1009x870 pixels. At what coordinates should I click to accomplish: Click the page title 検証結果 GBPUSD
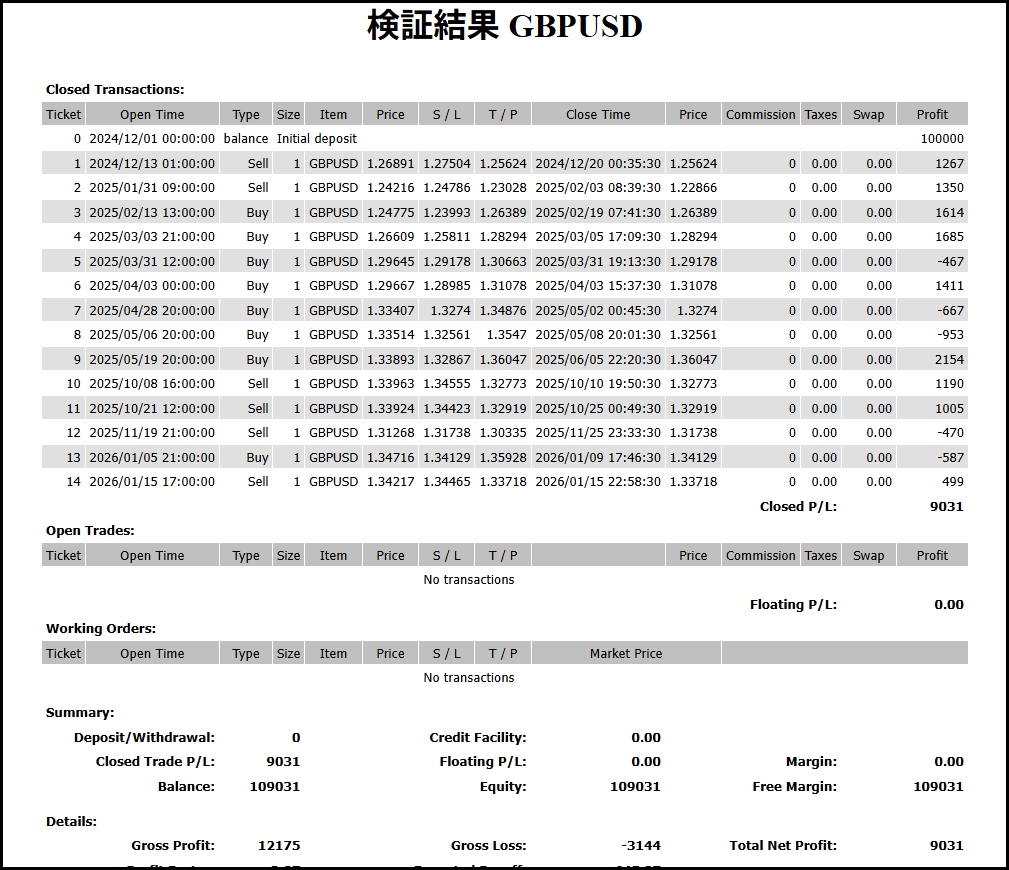click(x=504, y=26)
